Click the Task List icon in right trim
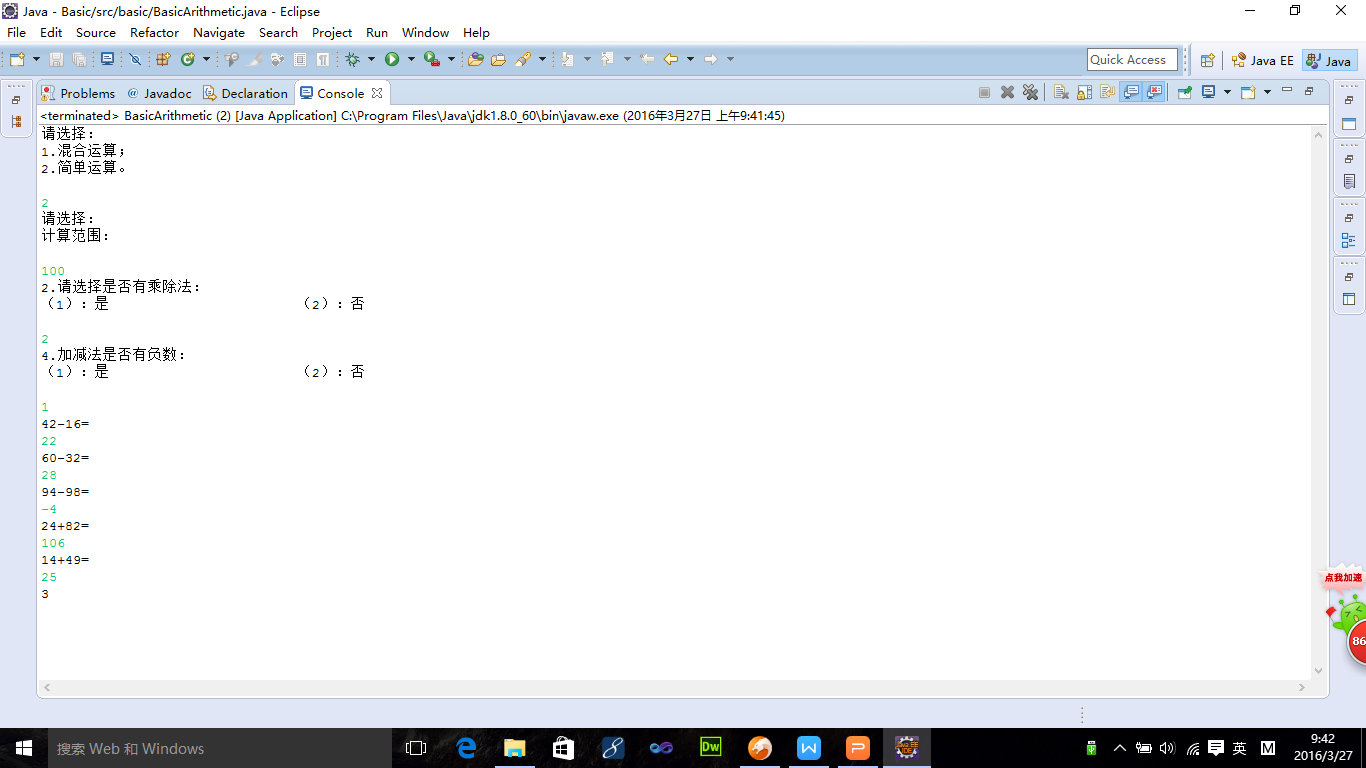The image size is (1366, 768). (1349, 182)
